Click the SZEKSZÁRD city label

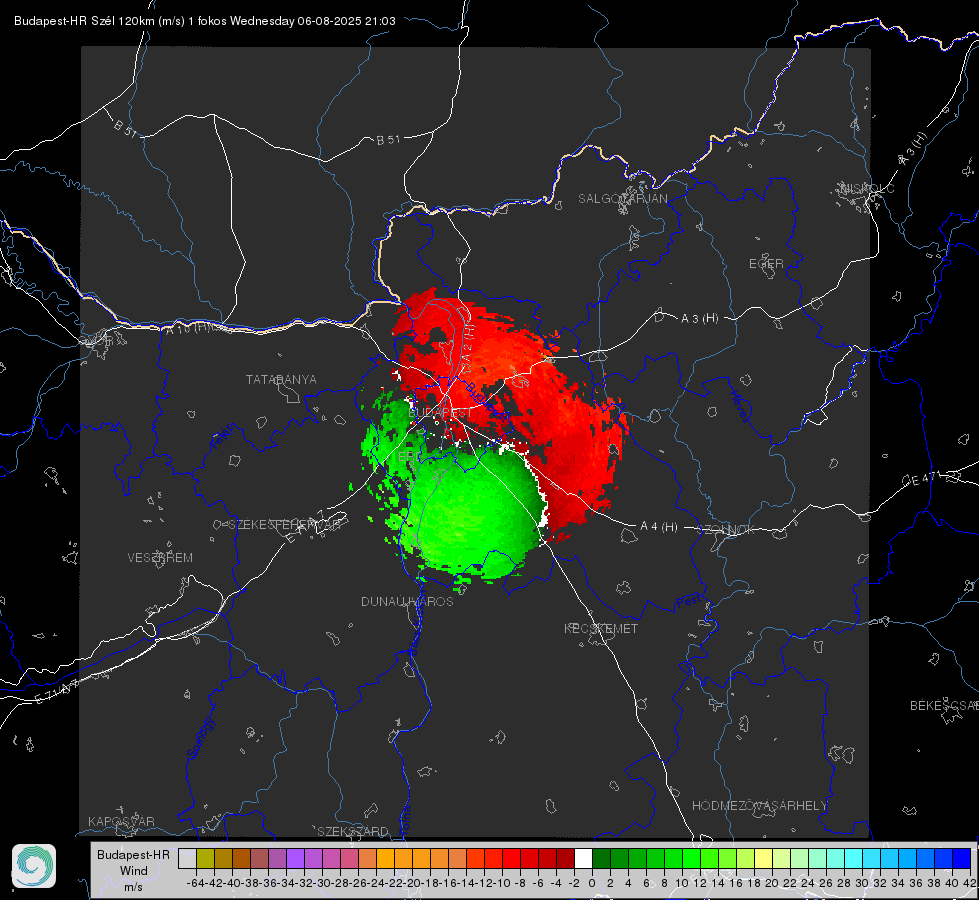(x=353, y=831)
